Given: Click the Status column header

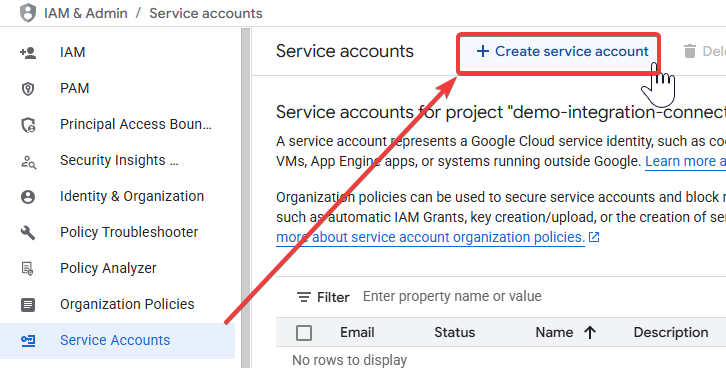Looking at the screenshot, I should (454, 332).
